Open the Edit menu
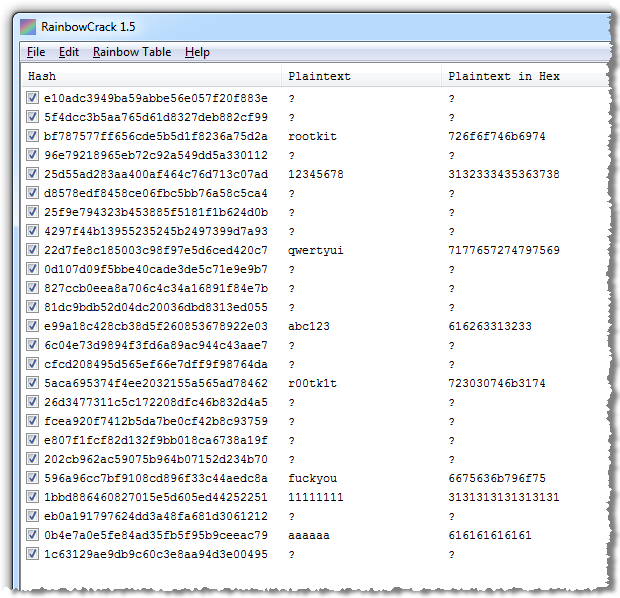 [x=69, y=52]
